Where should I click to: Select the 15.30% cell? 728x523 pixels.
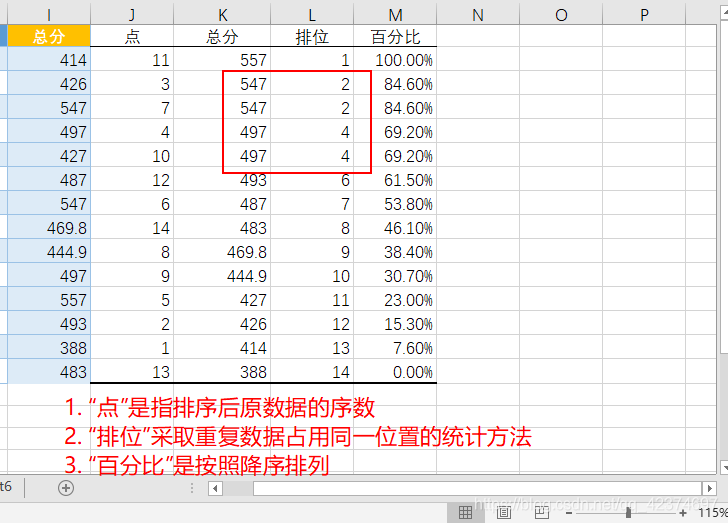395,323
